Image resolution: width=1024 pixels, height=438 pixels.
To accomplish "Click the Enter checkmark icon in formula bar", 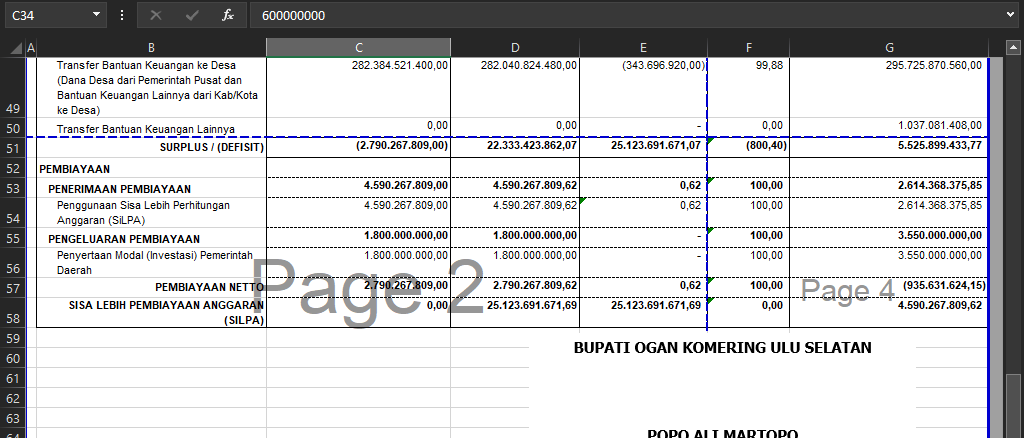I will pyautogui.click(x=191, y=15).
